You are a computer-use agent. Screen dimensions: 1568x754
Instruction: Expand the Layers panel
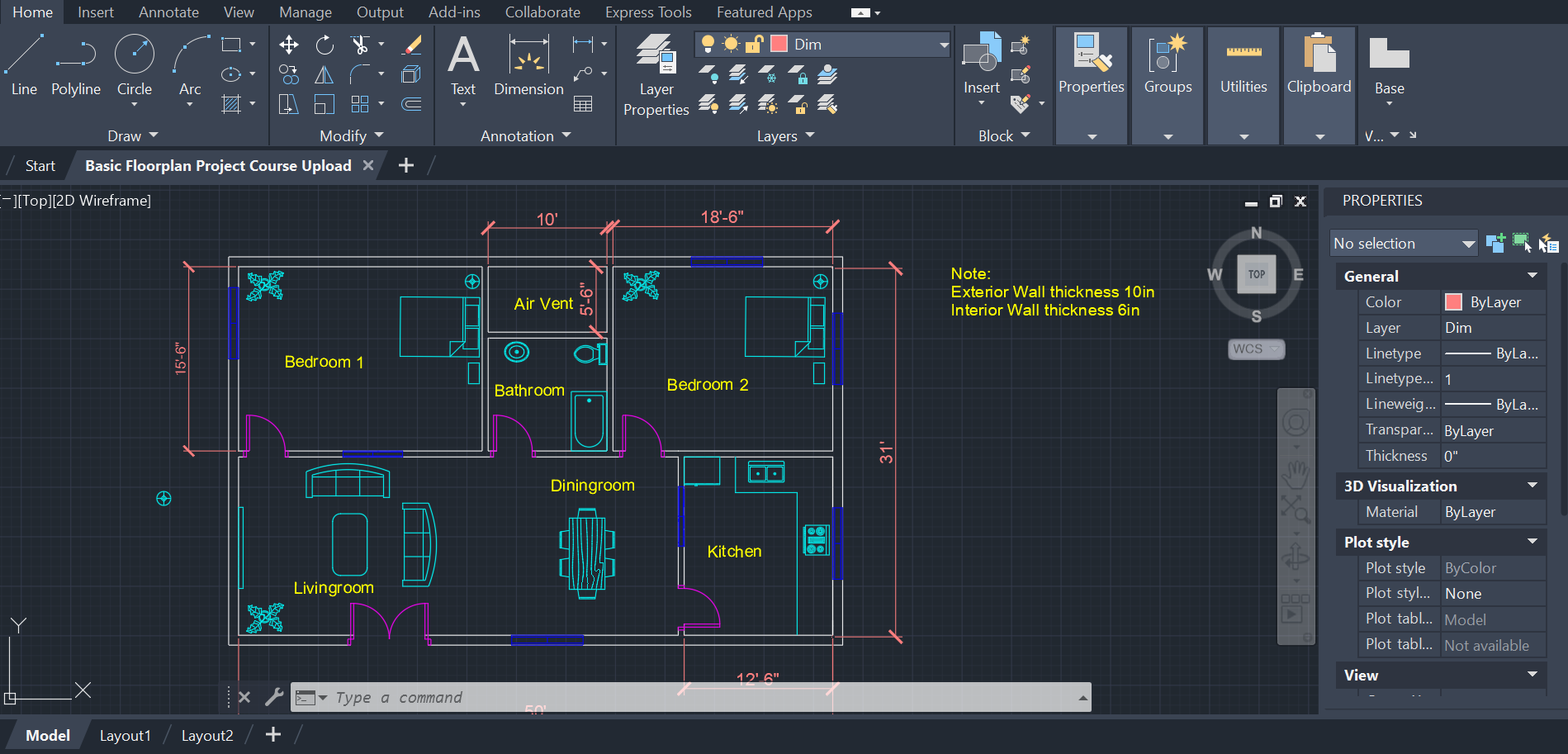[785, 135]
